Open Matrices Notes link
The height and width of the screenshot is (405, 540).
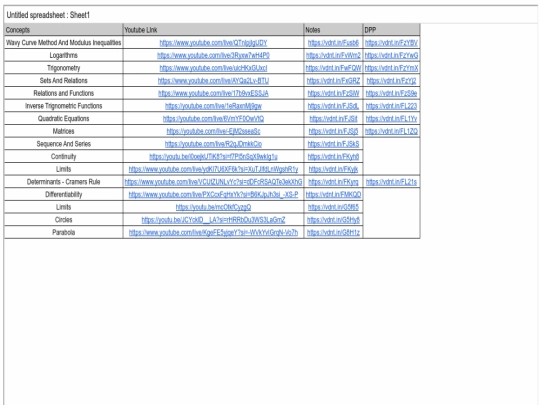tap(333, 131)
